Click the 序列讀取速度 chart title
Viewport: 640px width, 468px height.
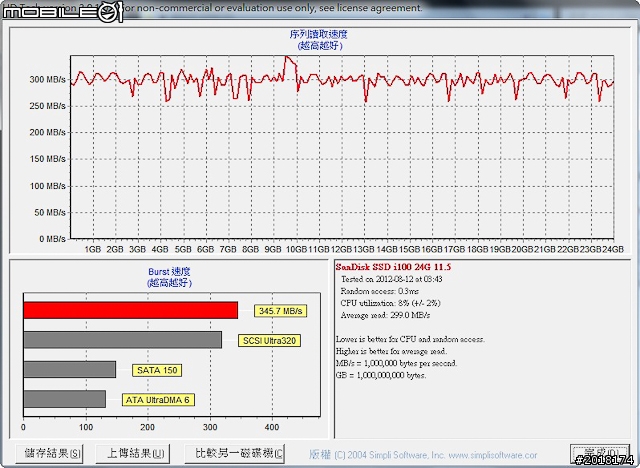tap(319, 35)
